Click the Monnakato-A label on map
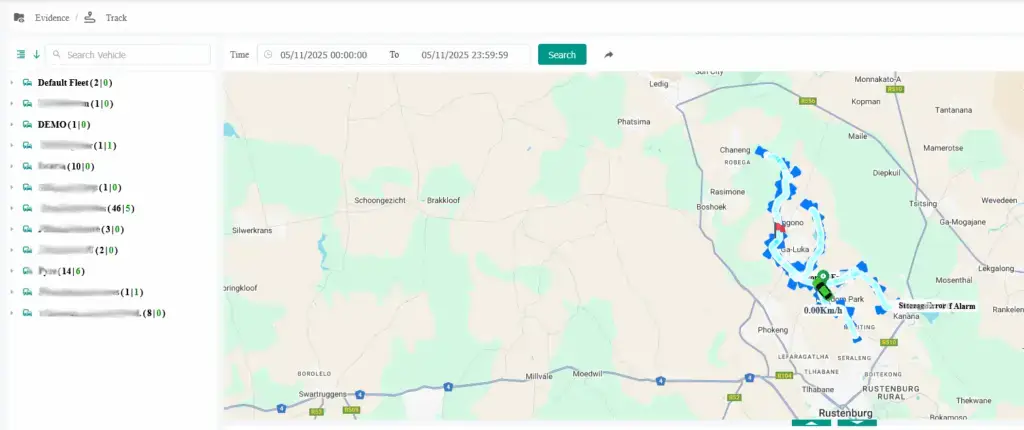This screenshot has height=430, width=1024. [x=878, y=80]
